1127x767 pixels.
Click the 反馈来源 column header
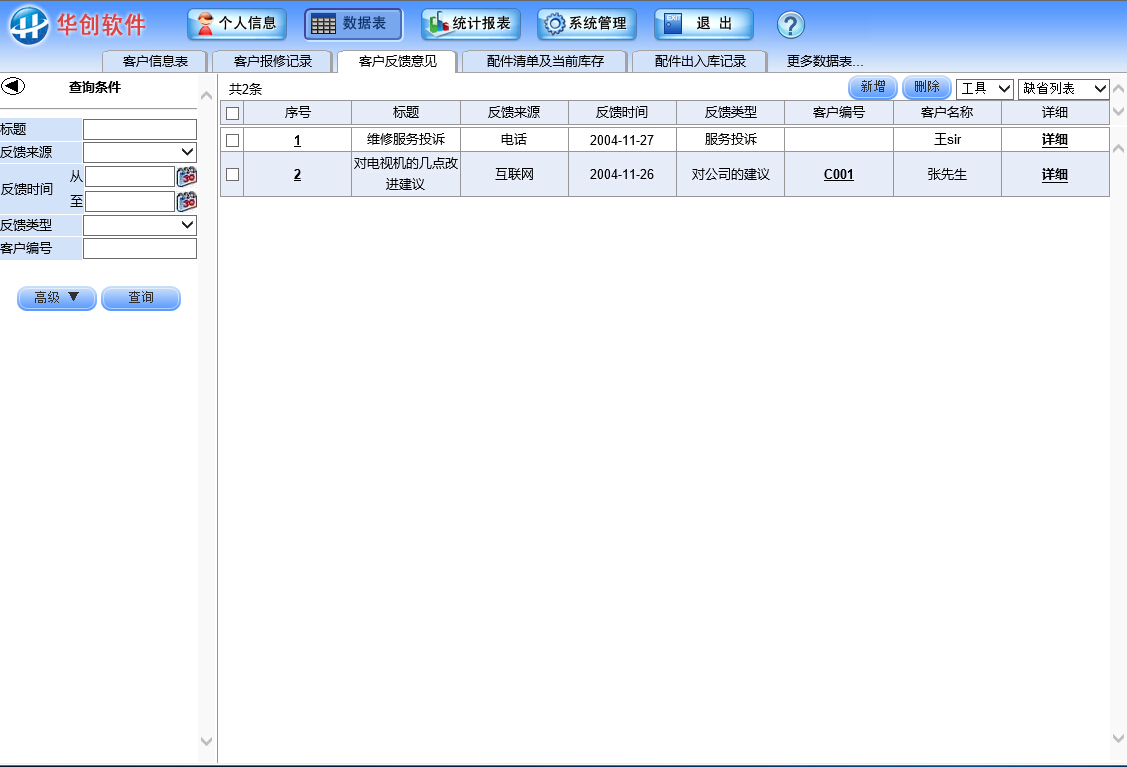click(514, 112)
